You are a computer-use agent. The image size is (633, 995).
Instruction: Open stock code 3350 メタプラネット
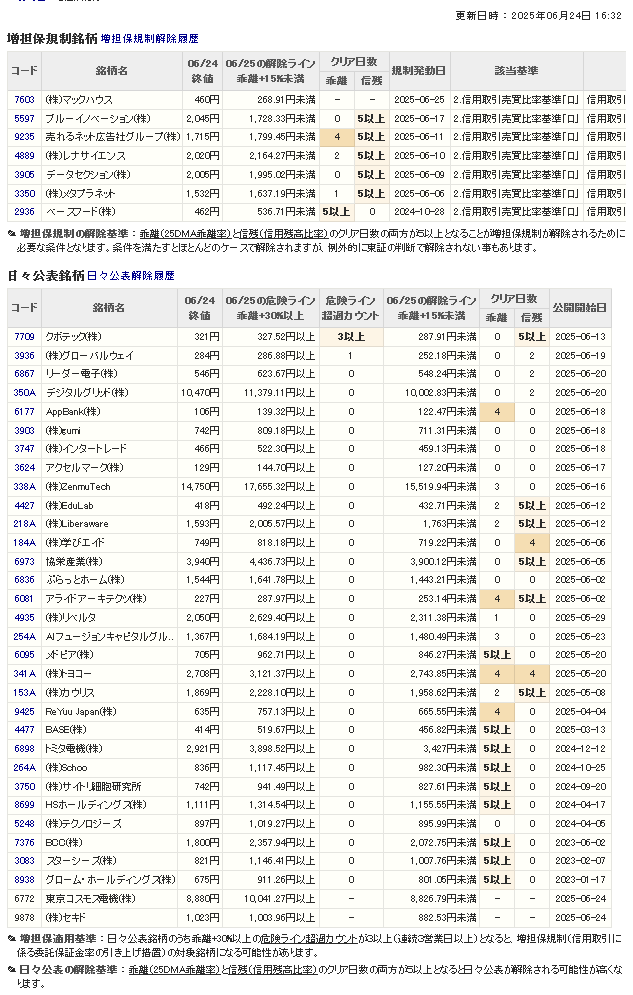coord(24,194)
